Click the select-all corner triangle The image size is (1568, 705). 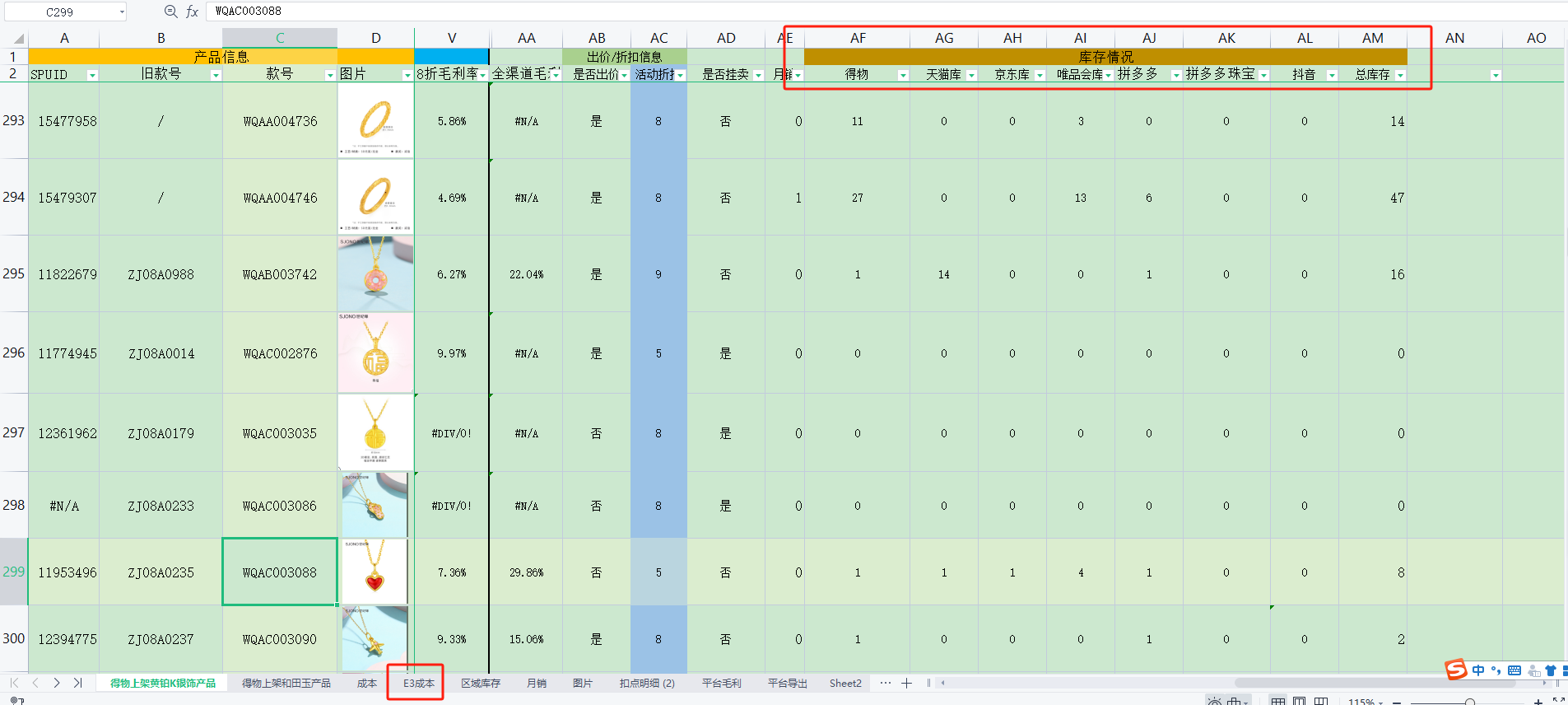[18, 39]
